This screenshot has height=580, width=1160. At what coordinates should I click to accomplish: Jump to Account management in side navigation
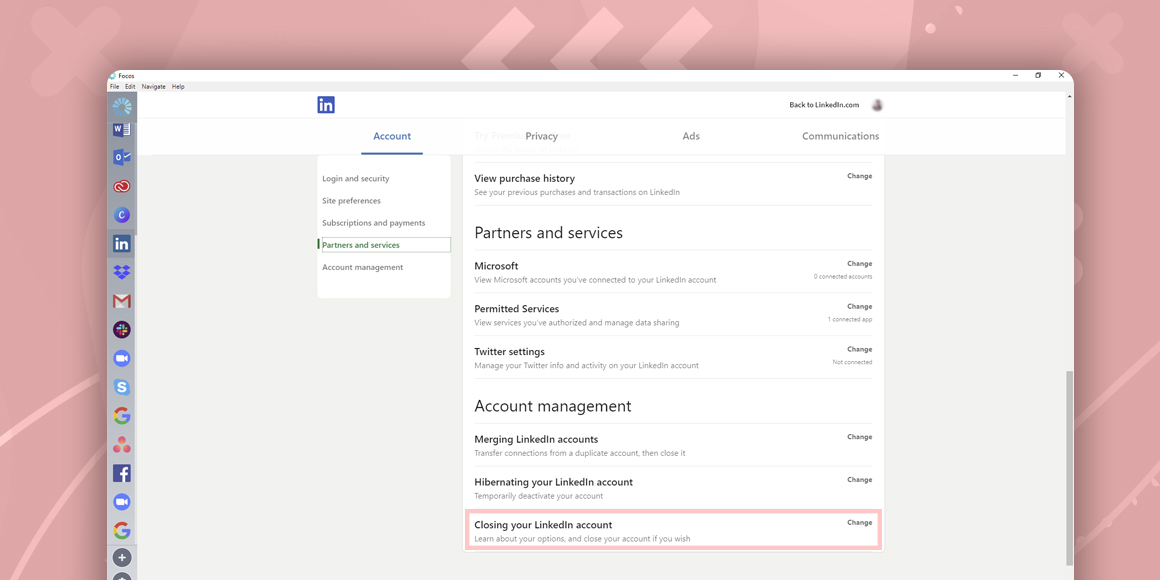pyautogui.click(x=362, y=267)
